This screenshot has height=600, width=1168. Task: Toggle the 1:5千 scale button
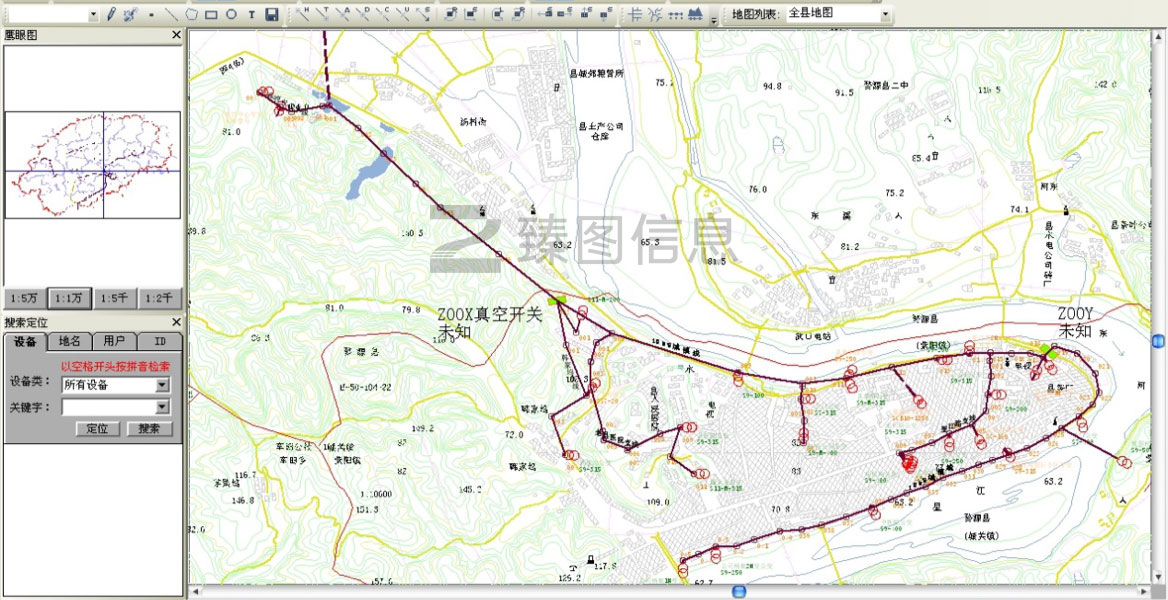115,298
